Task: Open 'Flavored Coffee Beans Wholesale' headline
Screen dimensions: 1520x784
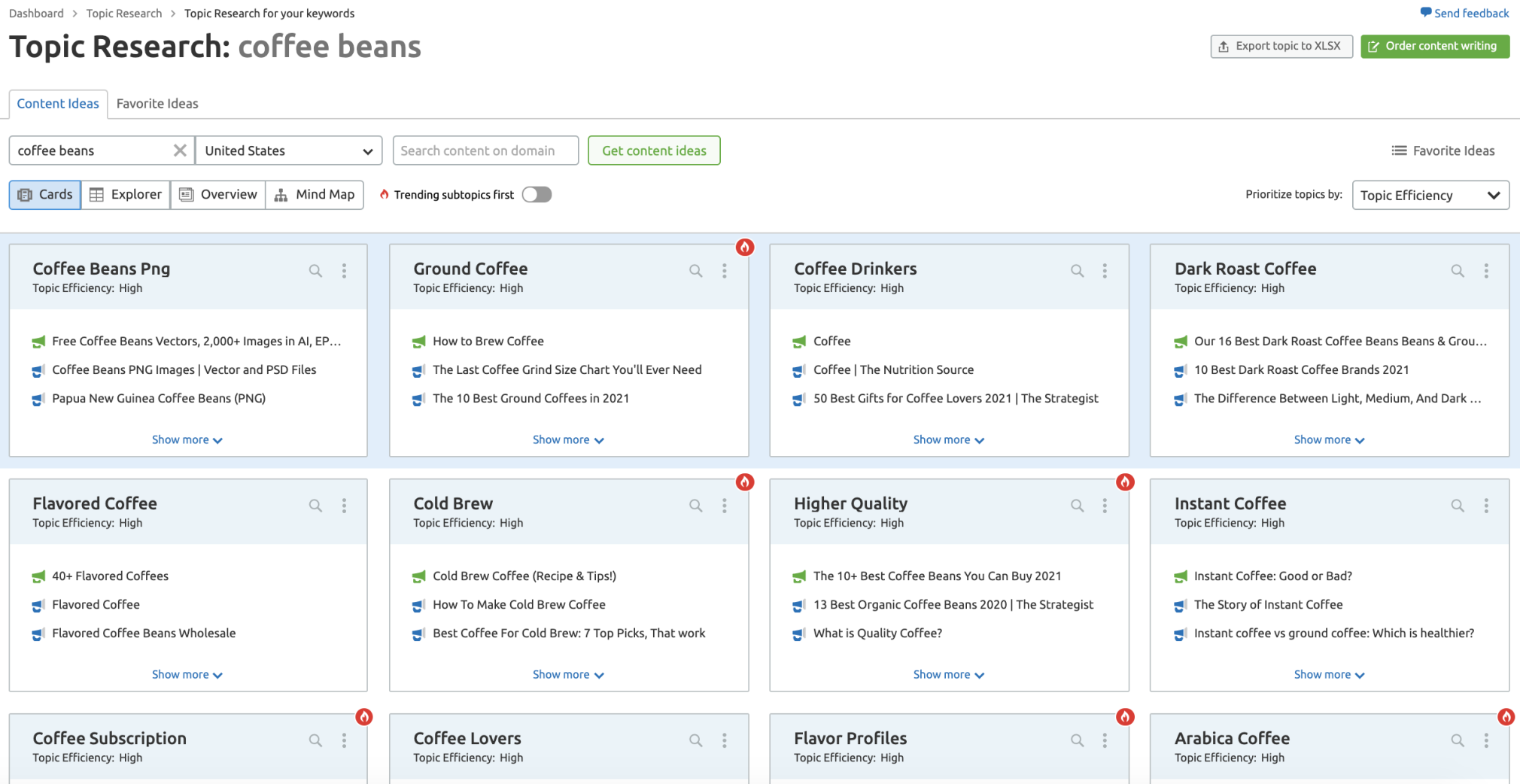Action: pyautogui.click(x=144, y=633)
